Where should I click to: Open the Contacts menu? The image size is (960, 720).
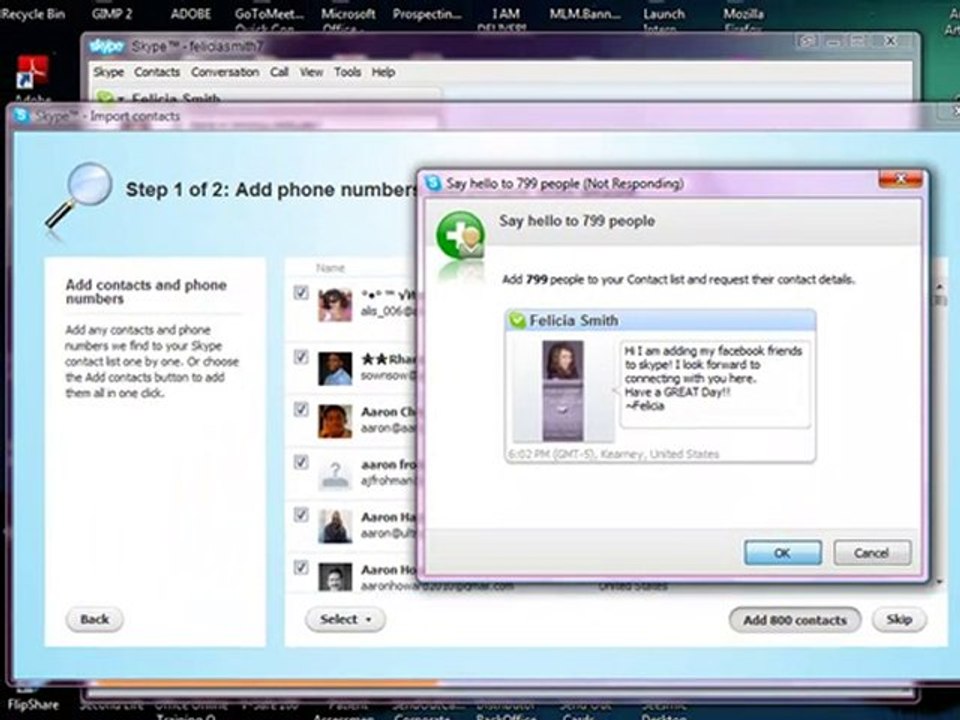[x=157, y=72]
